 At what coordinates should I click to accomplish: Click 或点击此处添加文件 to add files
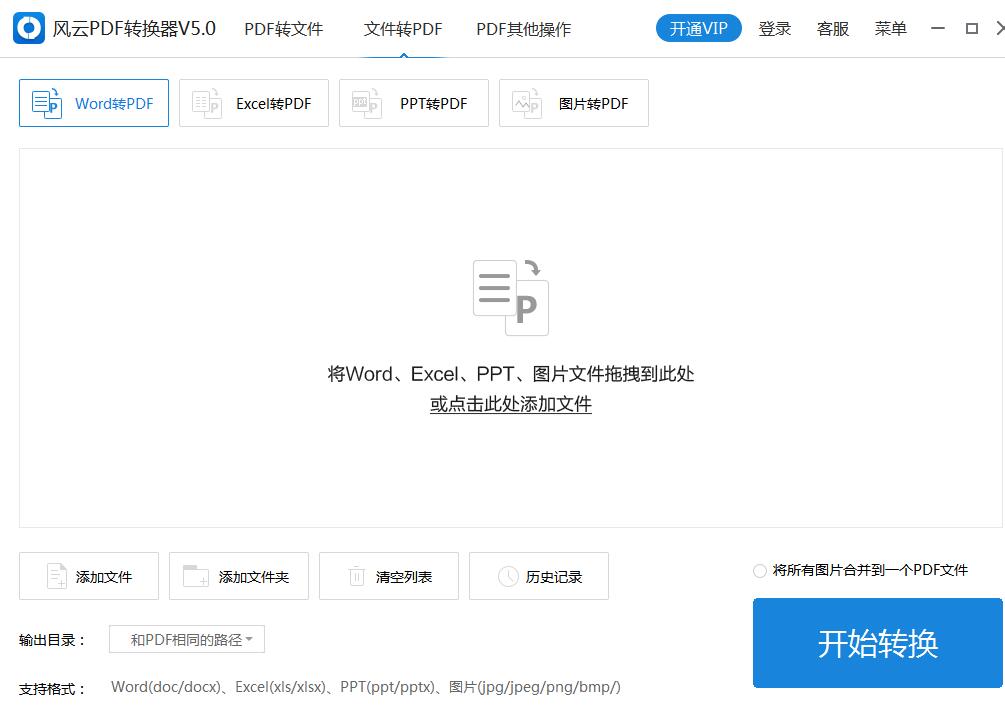(510, 404)
